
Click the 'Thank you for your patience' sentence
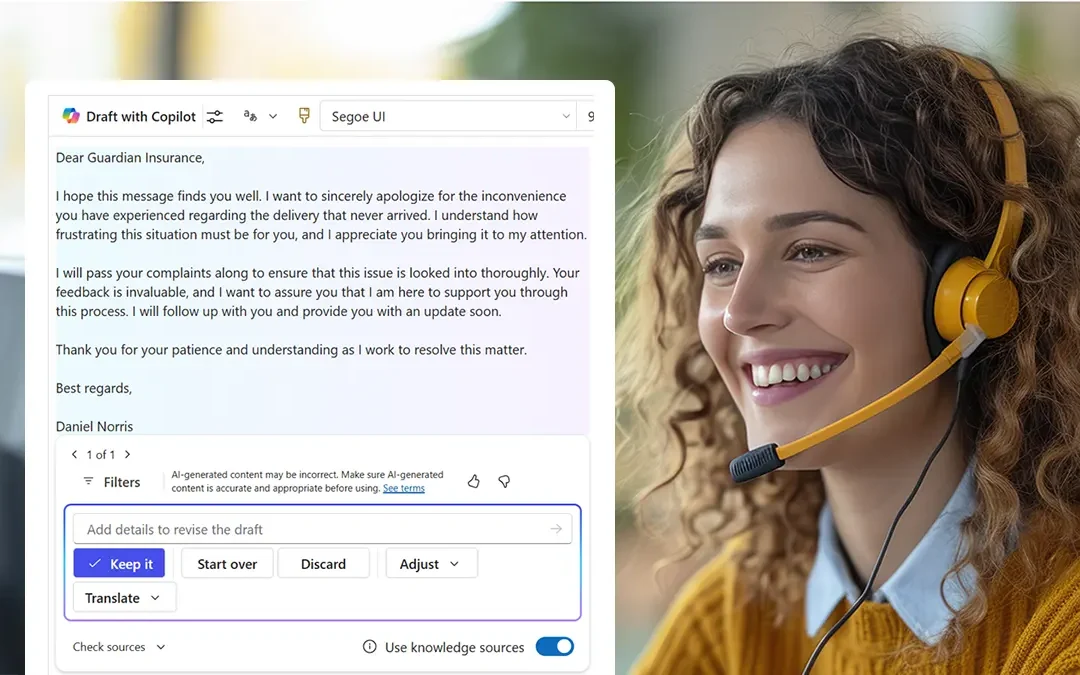[291, 350]
